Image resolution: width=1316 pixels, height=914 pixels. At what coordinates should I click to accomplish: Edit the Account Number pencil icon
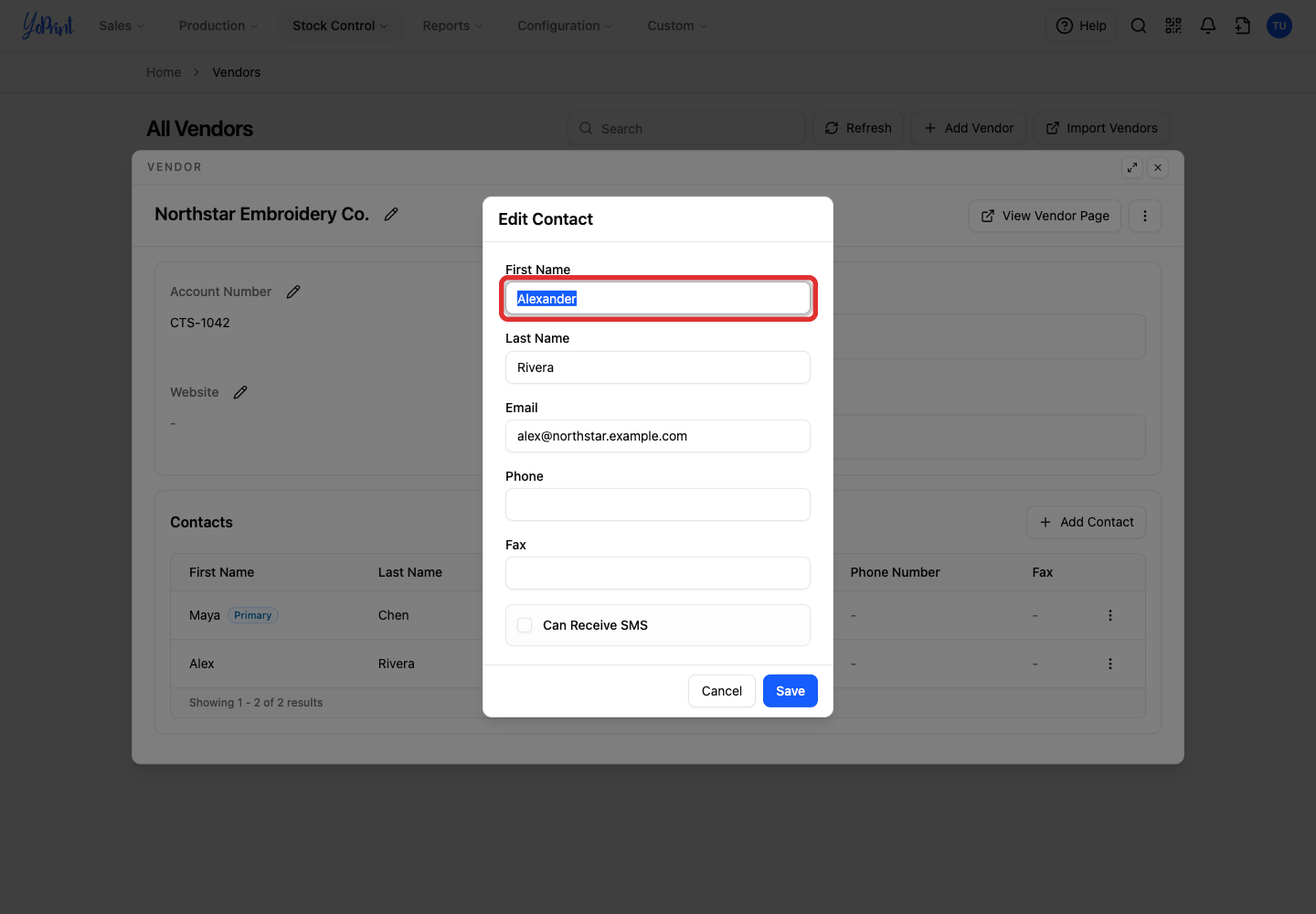tap(293, 292)
